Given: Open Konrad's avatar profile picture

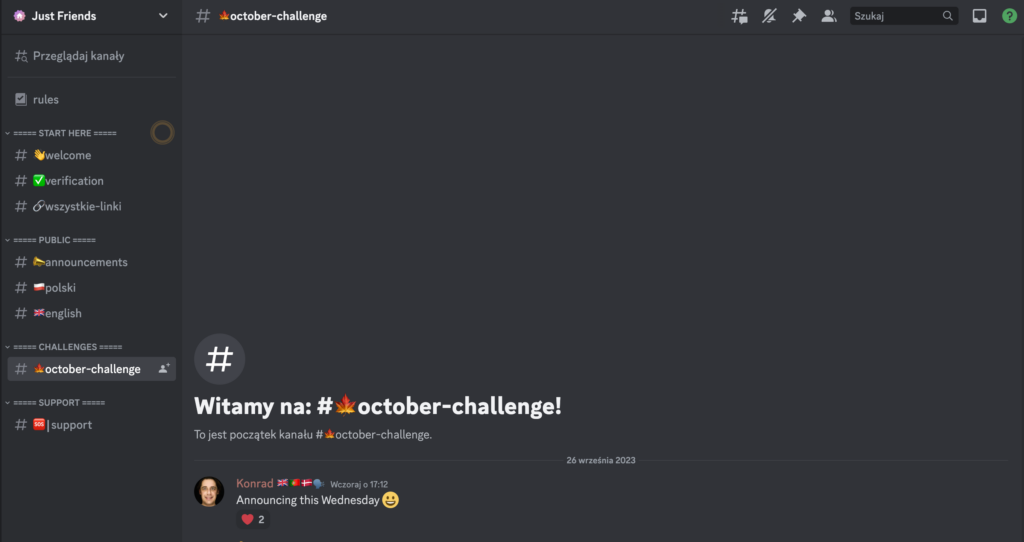Looking at the screenshot, I should (x=209, y=492).
